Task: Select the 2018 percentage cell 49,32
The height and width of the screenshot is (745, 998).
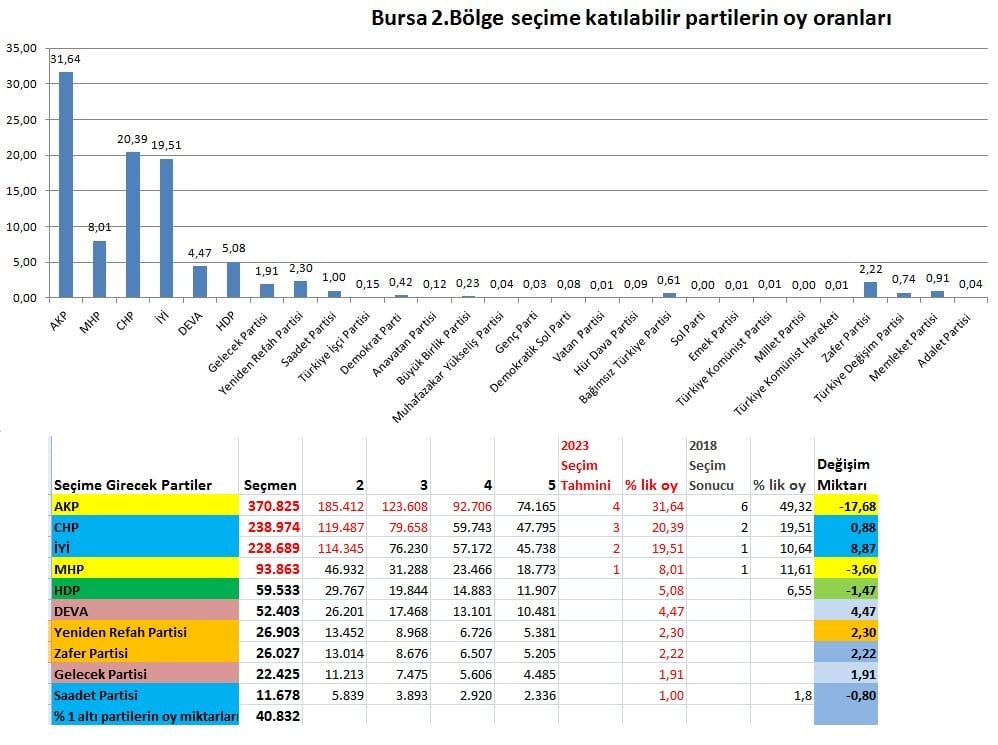Action: pos(782,506)
